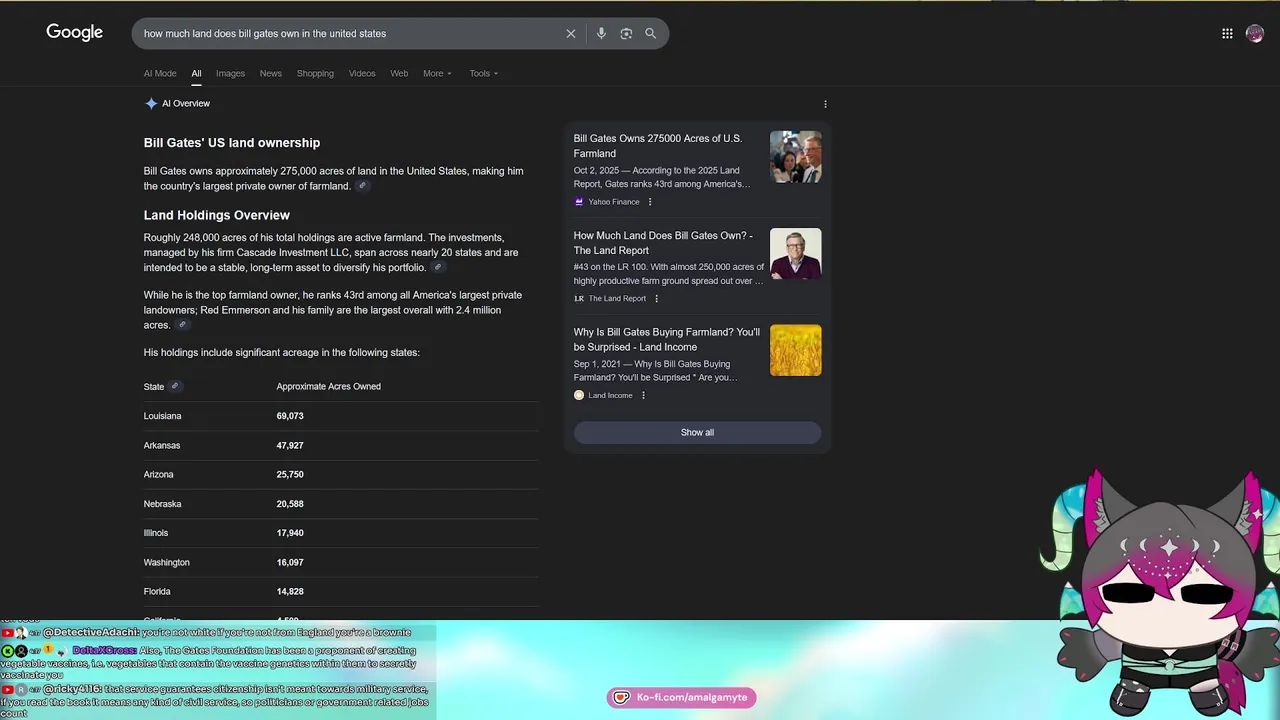Image resolution: width=1280 pixels, height=720 pixels.
Task: Select the Louisiana table row label
Action: pos(162,416)
